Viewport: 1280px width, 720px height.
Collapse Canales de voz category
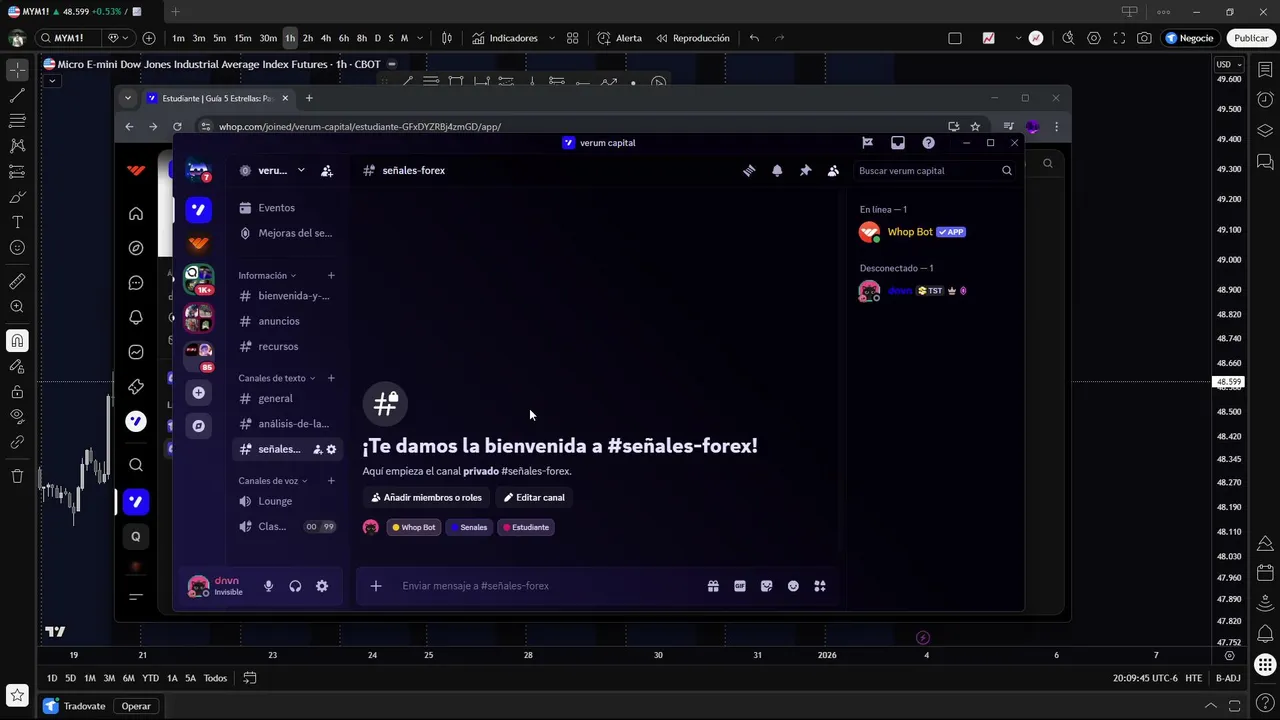[272, 481]
